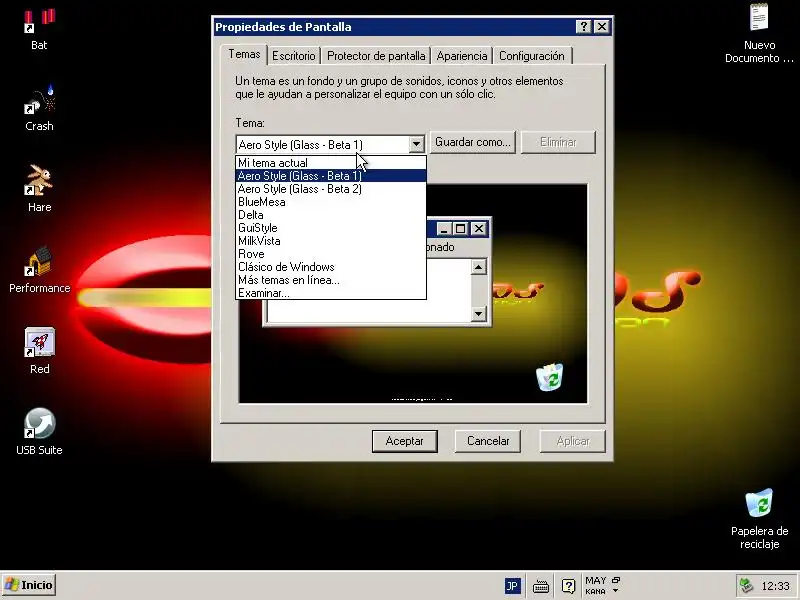Click the network tray icon near the clock
800x600 pixels.
point(746,586)
